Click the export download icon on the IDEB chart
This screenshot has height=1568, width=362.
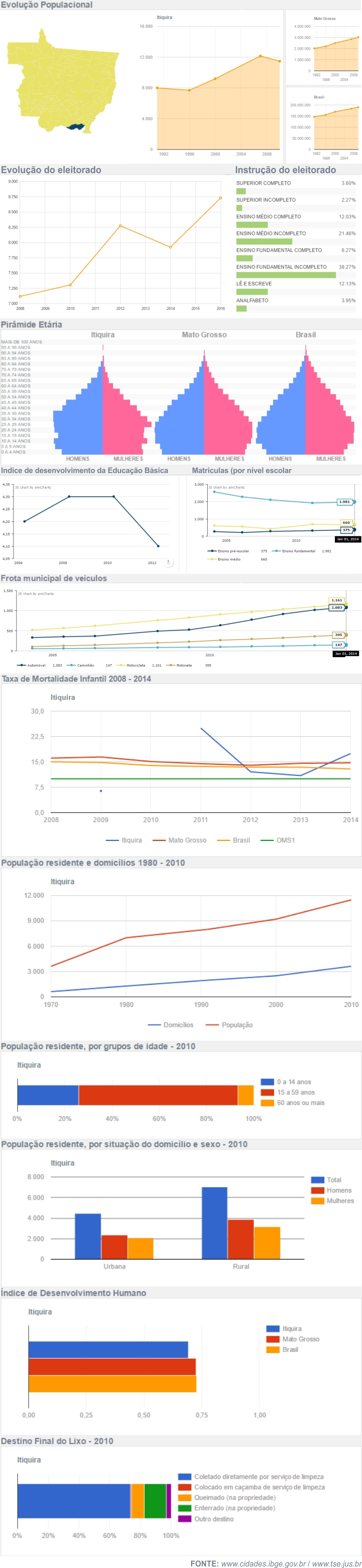(x=168, y=562)
